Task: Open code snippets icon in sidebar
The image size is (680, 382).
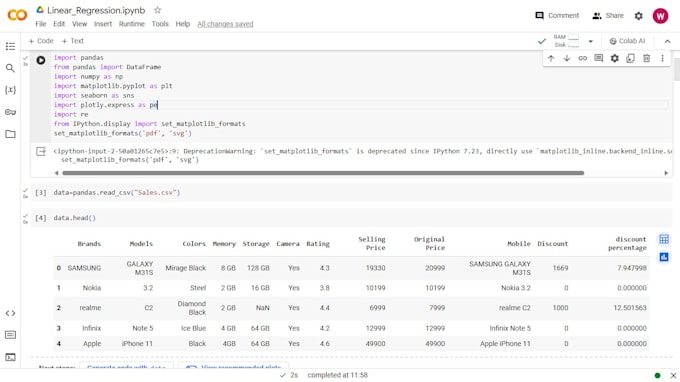Action: coord(10,313)
